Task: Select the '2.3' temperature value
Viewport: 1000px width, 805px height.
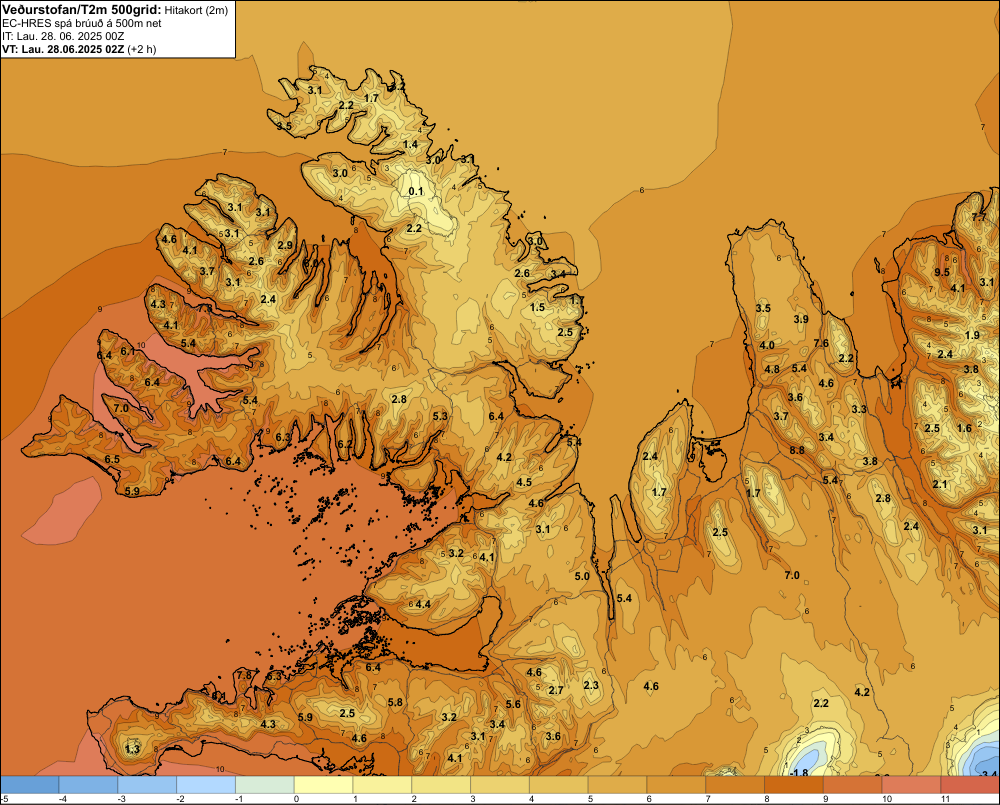Action: pyautogui.click(x=591, y=685)
